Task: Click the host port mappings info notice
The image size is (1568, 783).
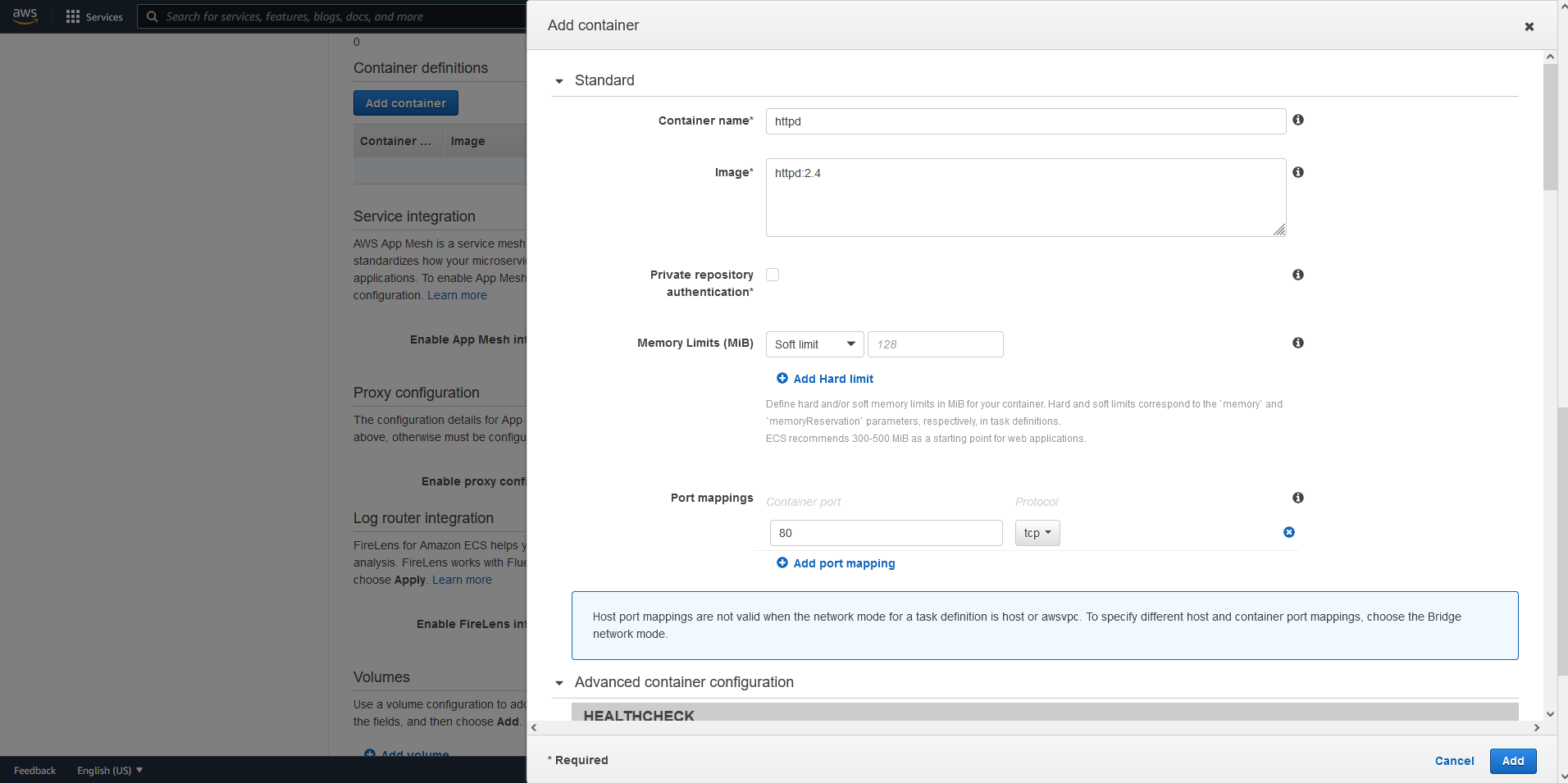Action: click(1045, 626)
